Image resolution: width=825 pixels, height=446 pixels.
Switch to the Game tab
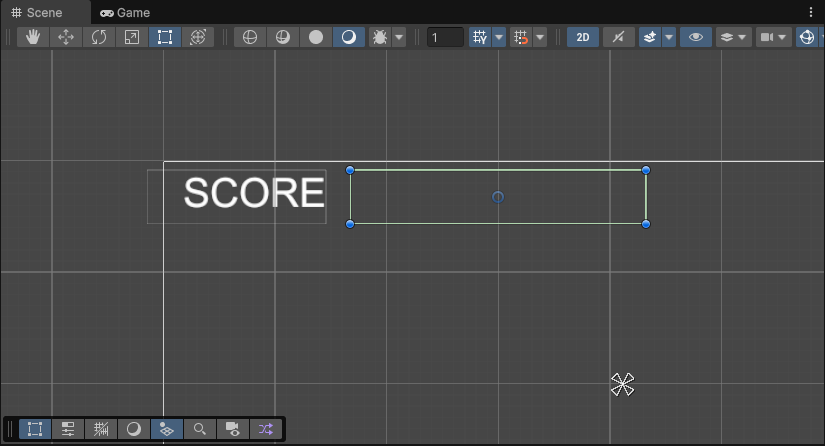pyautogui.click(x=125, y=13)
